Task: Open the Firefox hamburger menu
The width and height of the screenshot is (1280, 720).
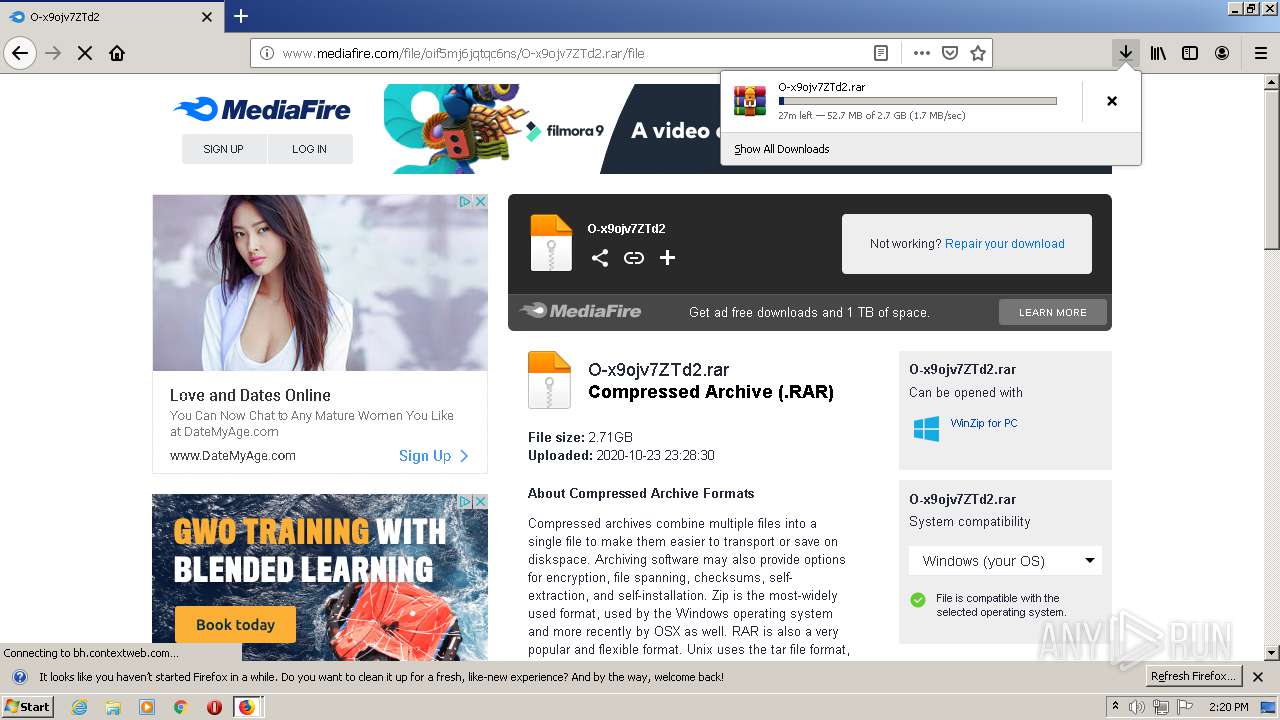Action: [1260, 53]
